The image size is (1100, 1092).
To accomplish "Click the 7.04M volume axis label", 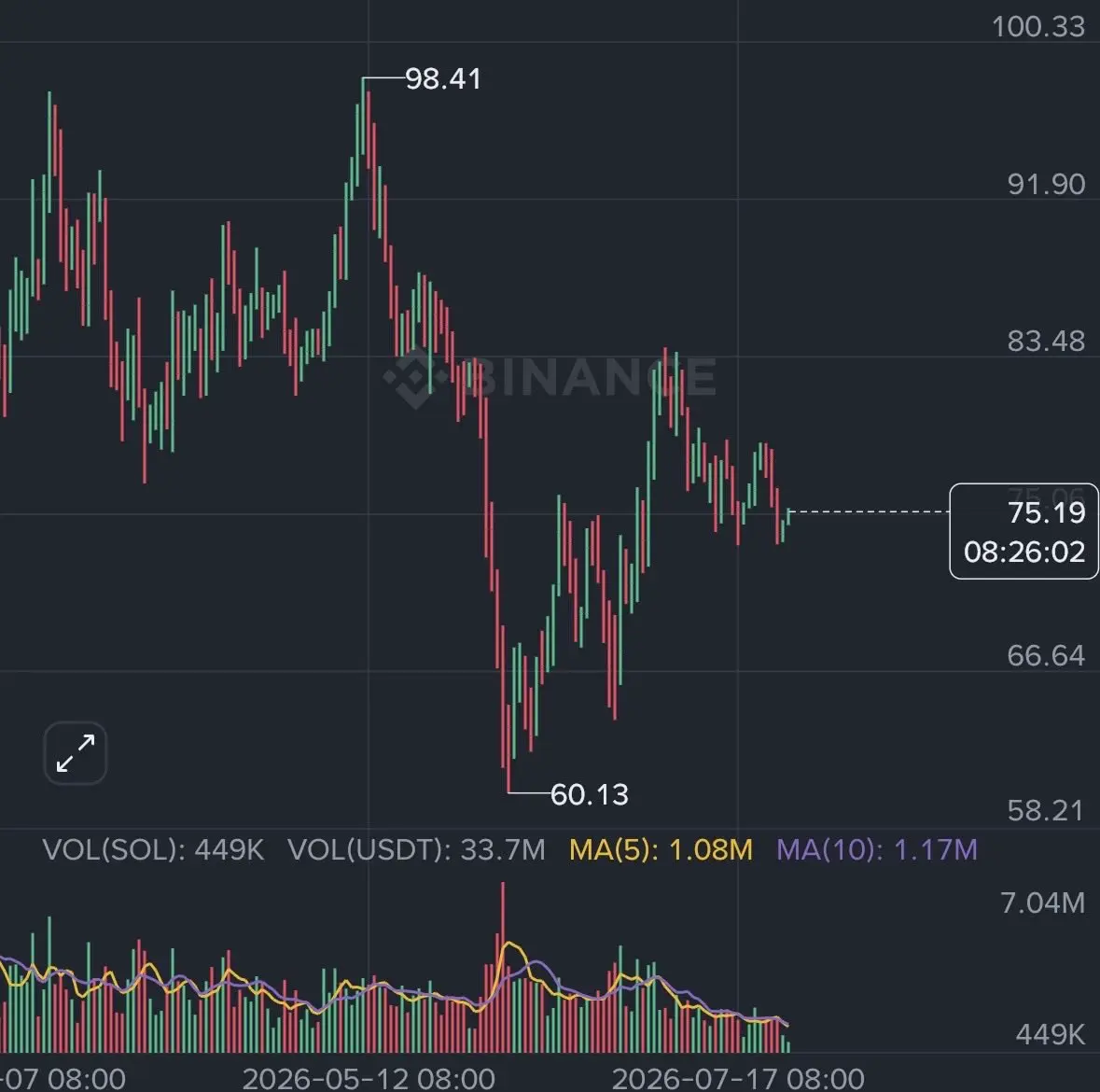I will coord(1042,903).
